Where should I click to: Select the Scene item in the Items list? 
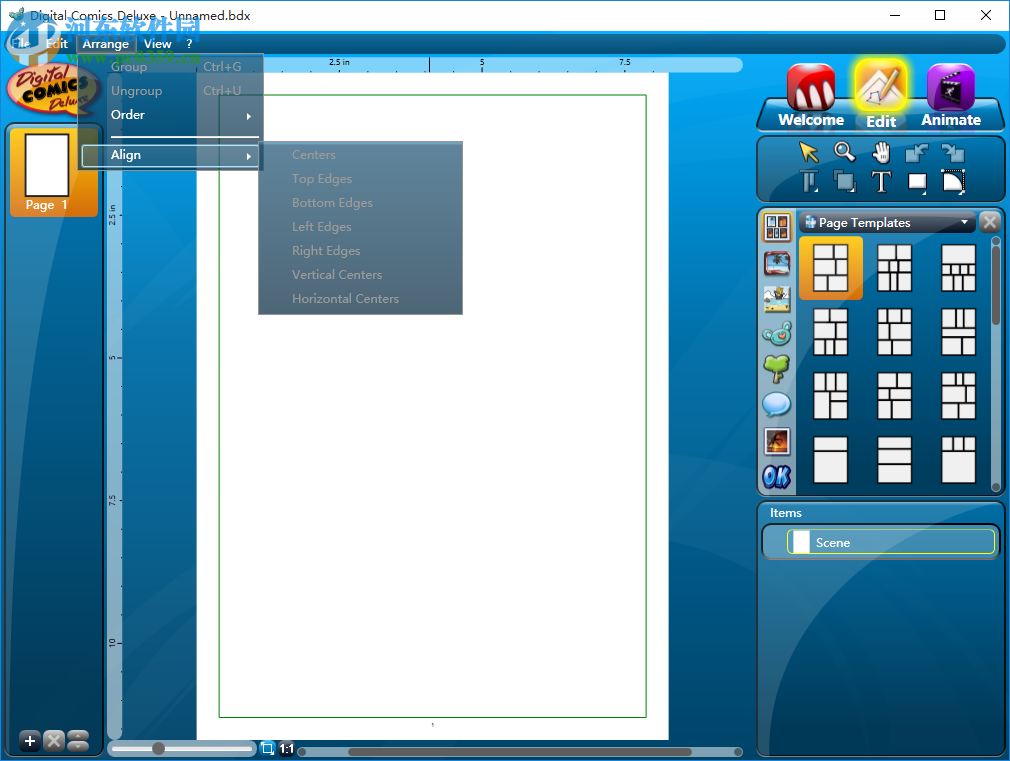(891, 542)
